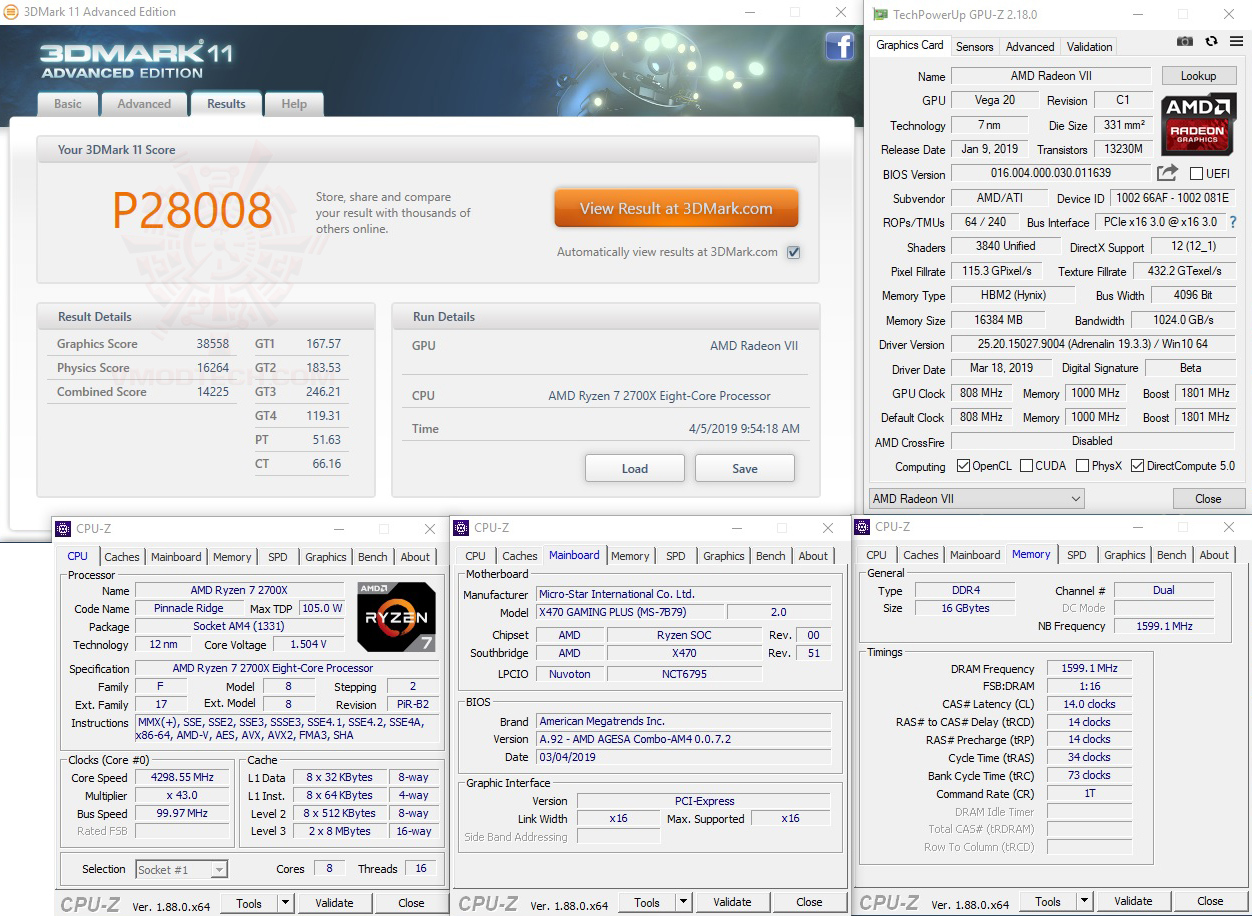Click the AMD Radeon Graphics logo in GPU-Z
1252x916 pixels.
click(x=1198, y=124)
